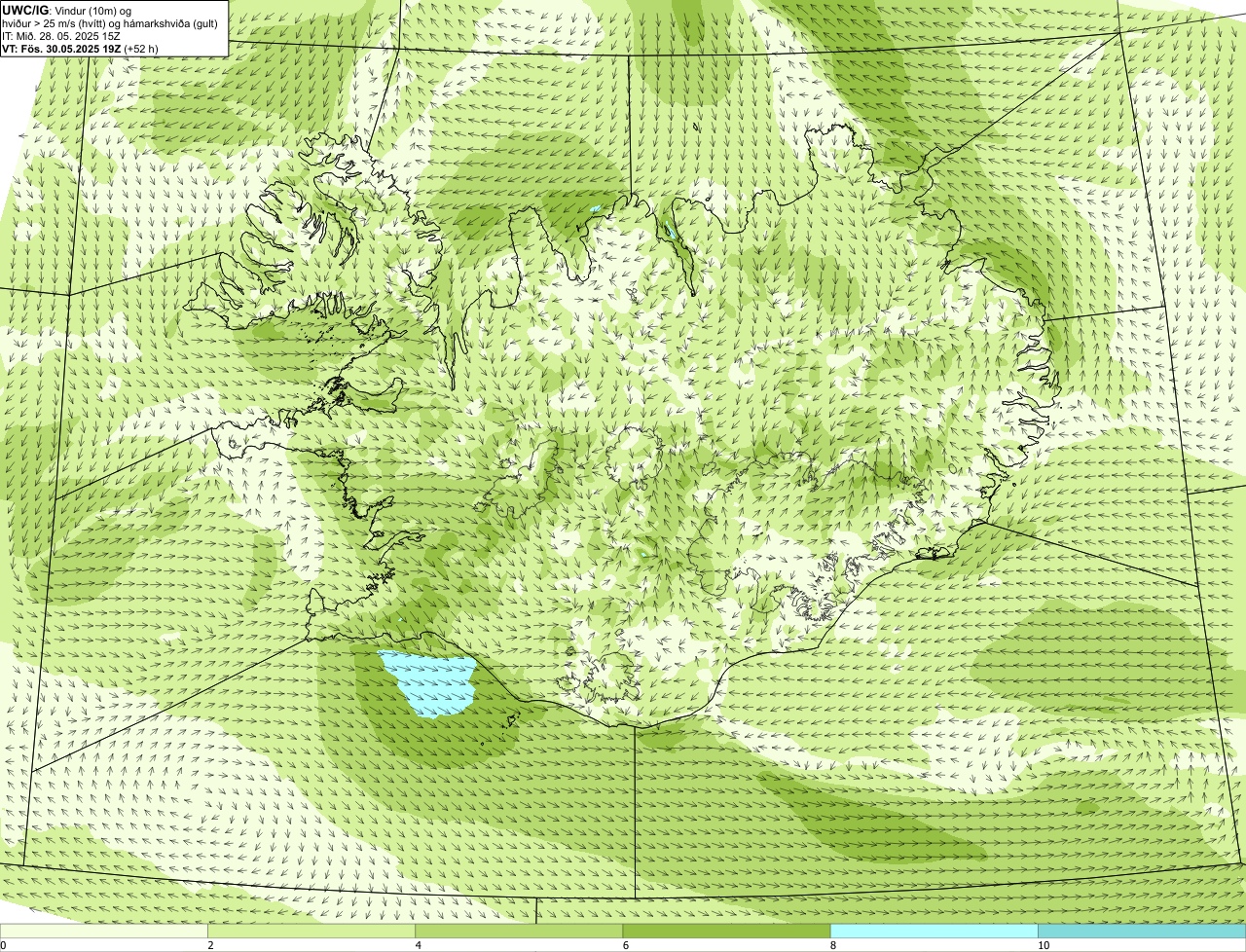Click the legend tick label "8"
The height and width of the screenshot is (952, 1246).
click(x=832, y=946)
